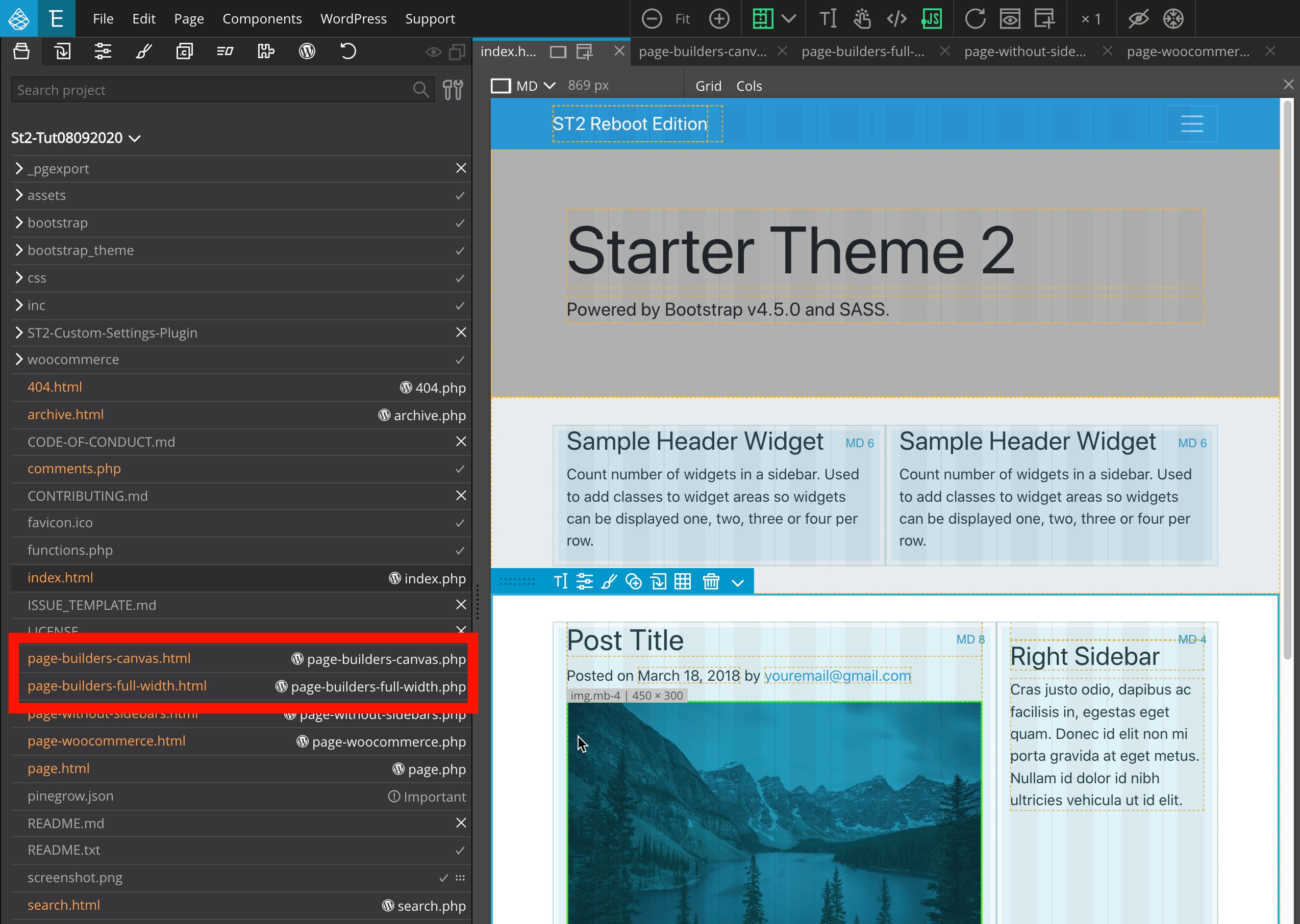Toggle the pointer interaction mode icon

point(862,19)
